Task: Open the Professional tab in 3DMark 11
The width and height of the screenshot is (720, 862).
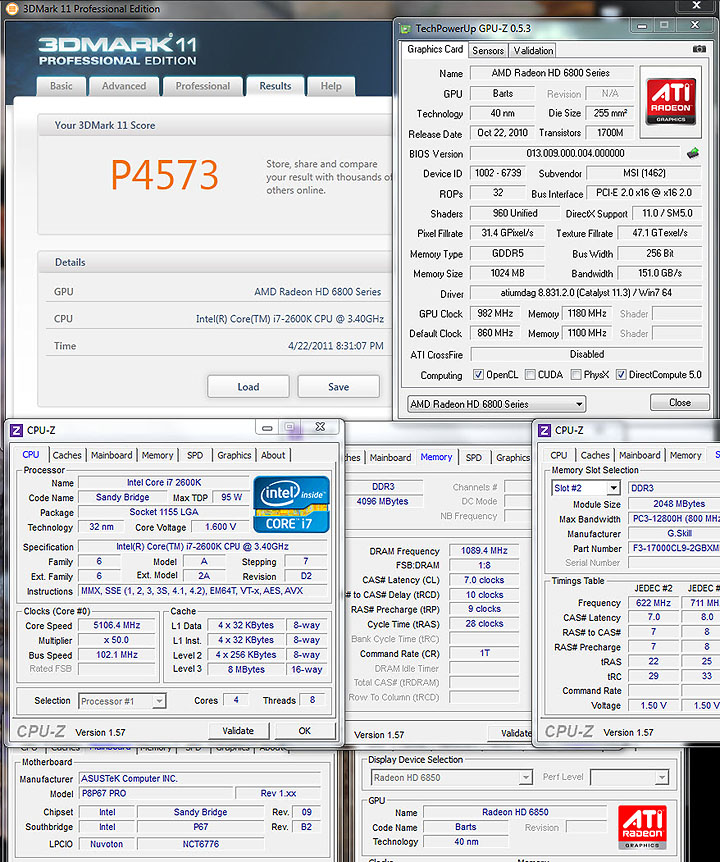Action: [x=202, y=86]
